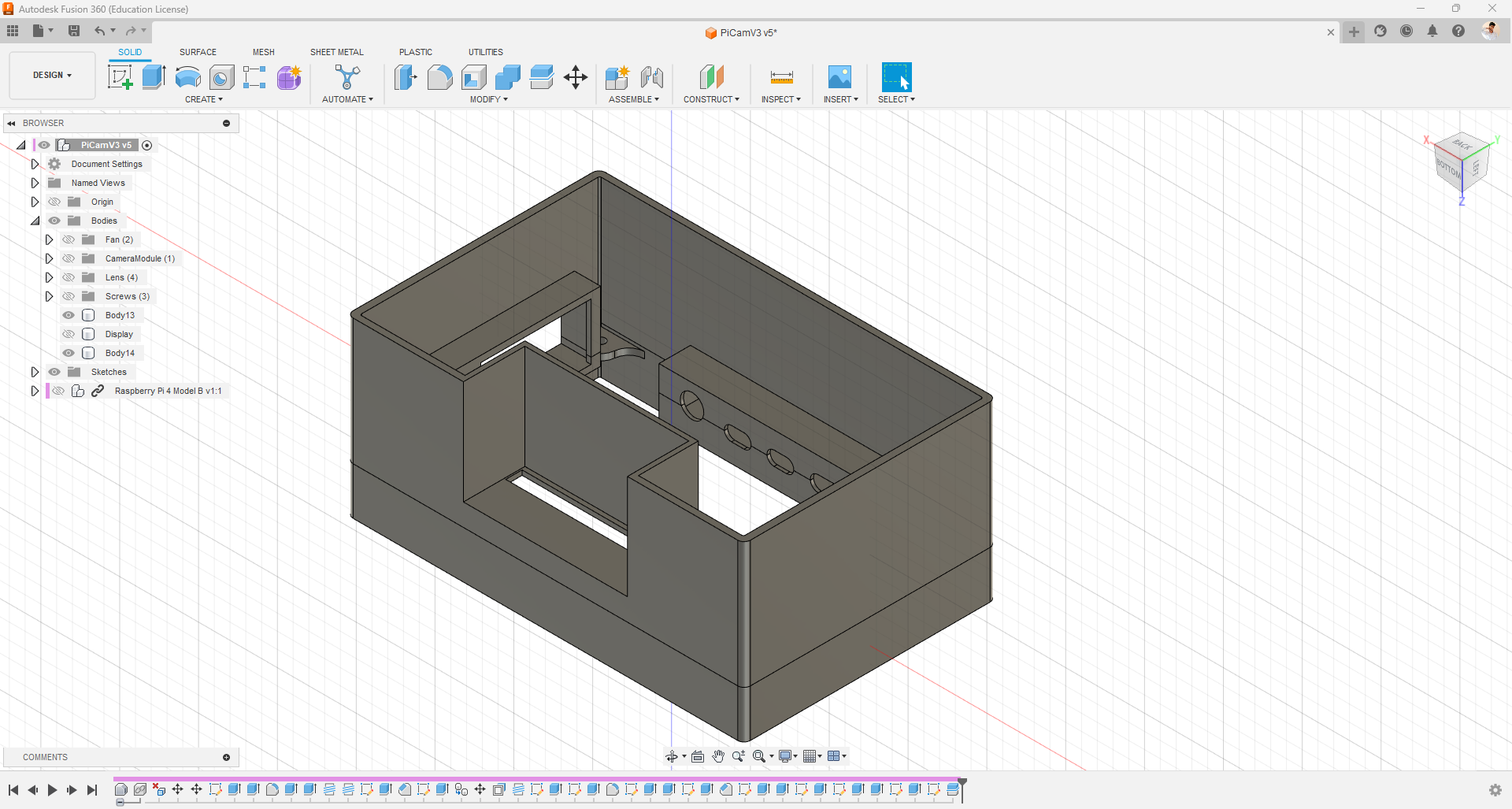Image resolution: width=1512 pixels, height=809 pixels.
Task: Show the Lens folder bodies
Action: coord(69,277)
